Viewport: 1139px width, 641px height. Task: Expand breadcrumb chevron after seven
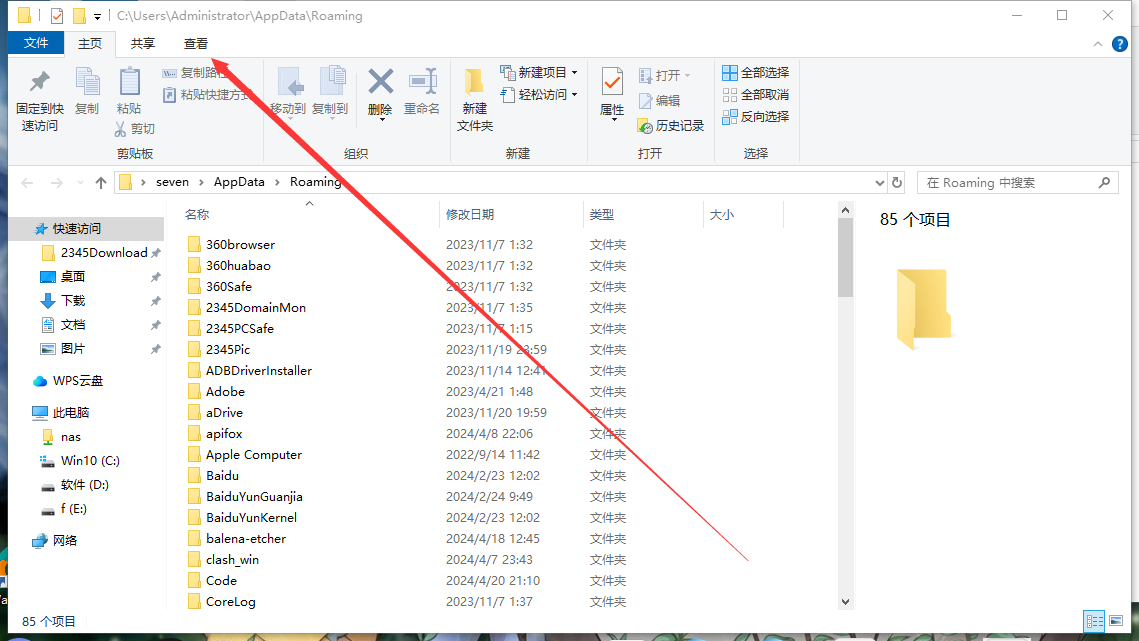click(x=201, y=182)
